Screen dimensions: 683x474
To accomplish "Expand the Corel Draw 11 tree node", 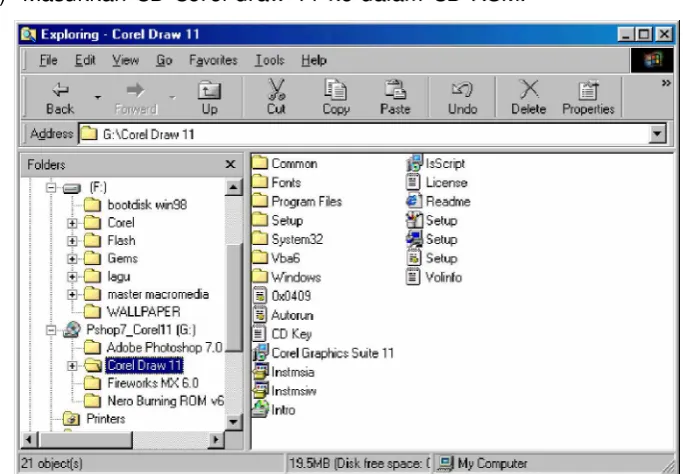I will 72,366.
